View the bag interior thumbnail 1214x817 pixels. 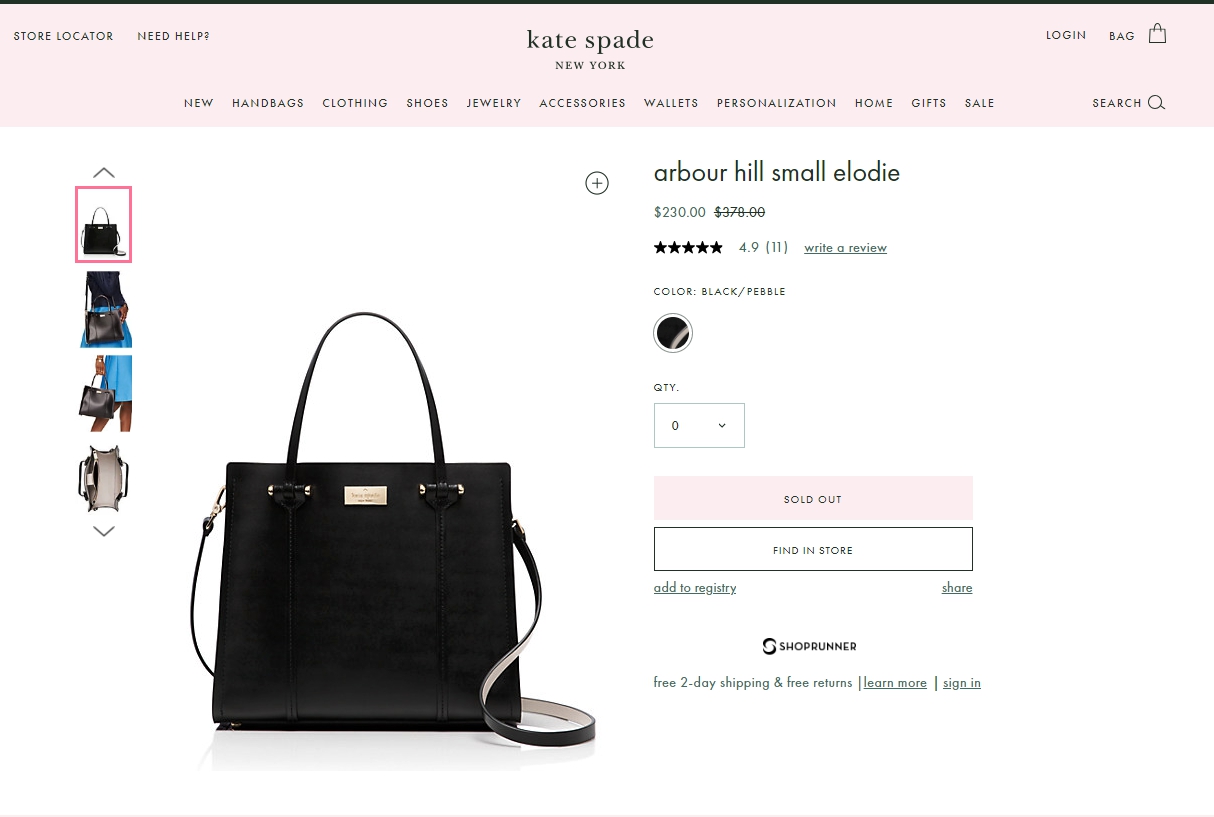[104, 479]
